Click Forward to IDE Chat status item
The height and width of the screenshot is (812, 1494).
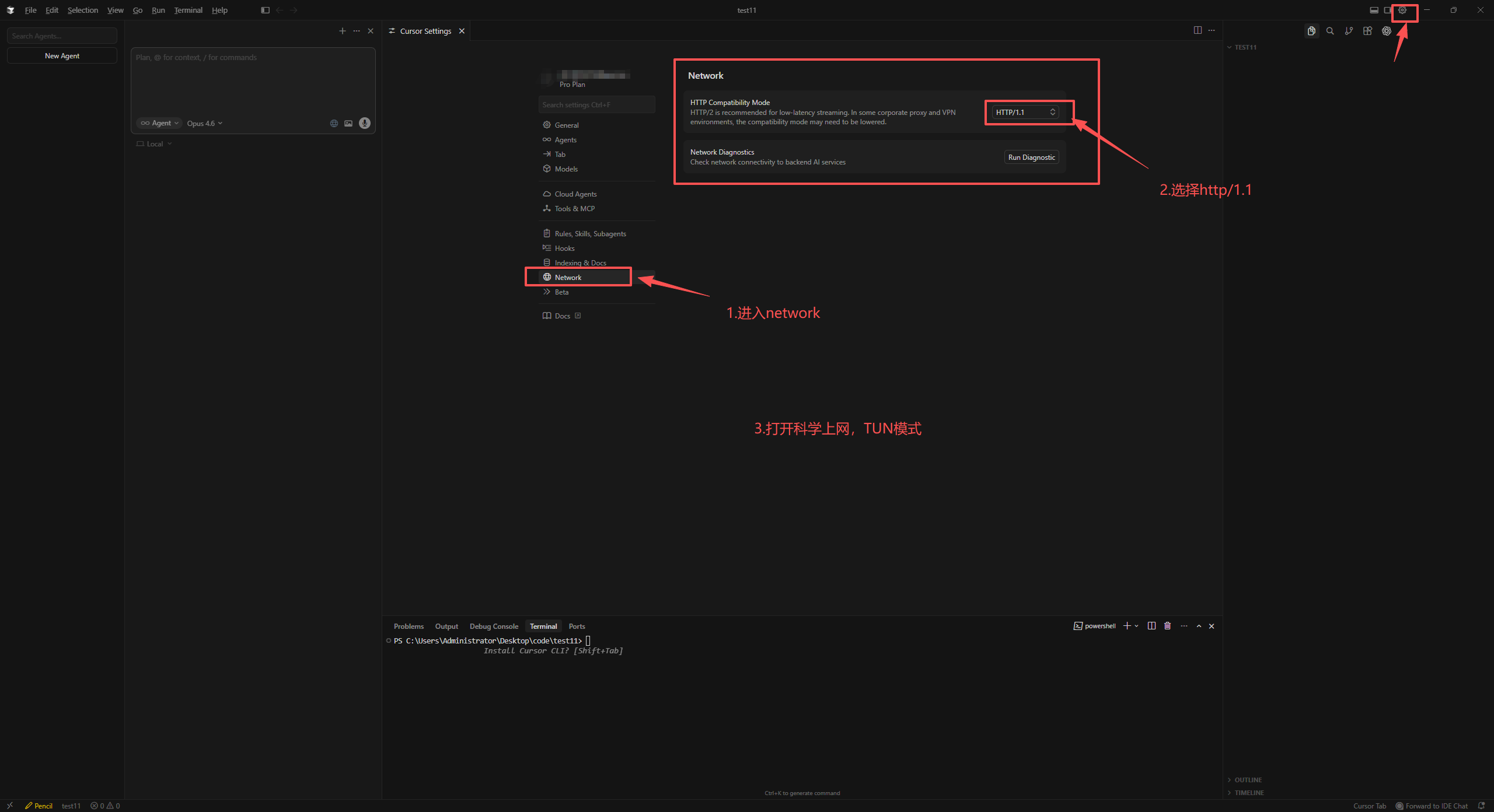tap(1432, 806)
